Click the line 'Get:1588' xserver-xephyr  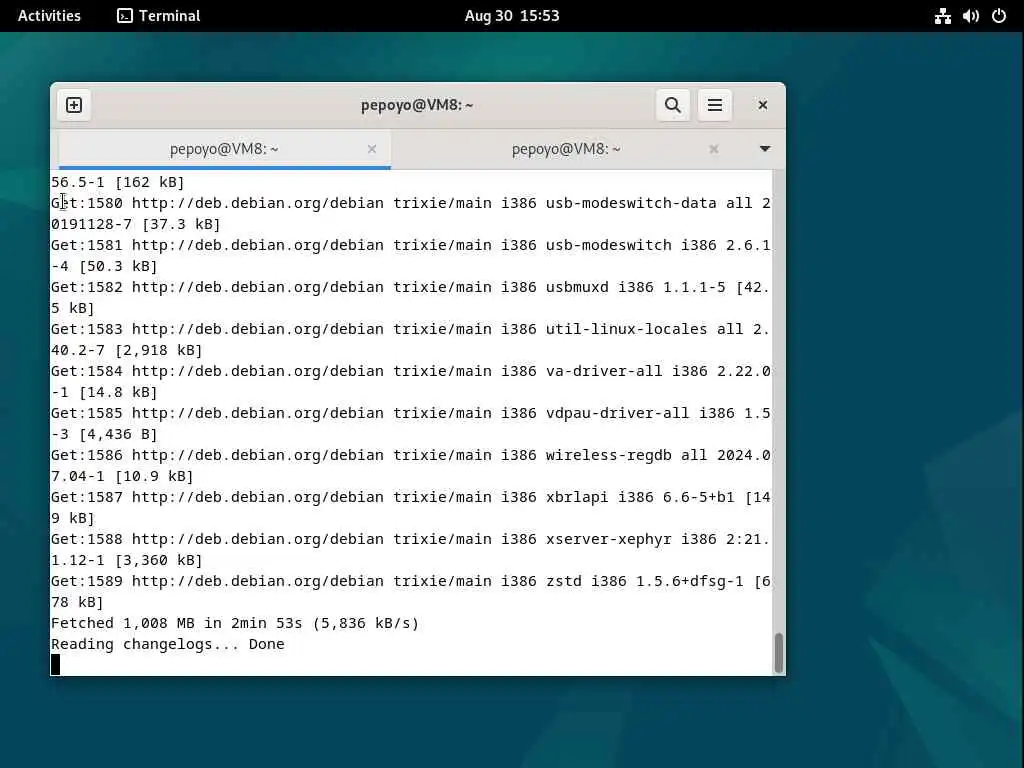pos(411,539)
